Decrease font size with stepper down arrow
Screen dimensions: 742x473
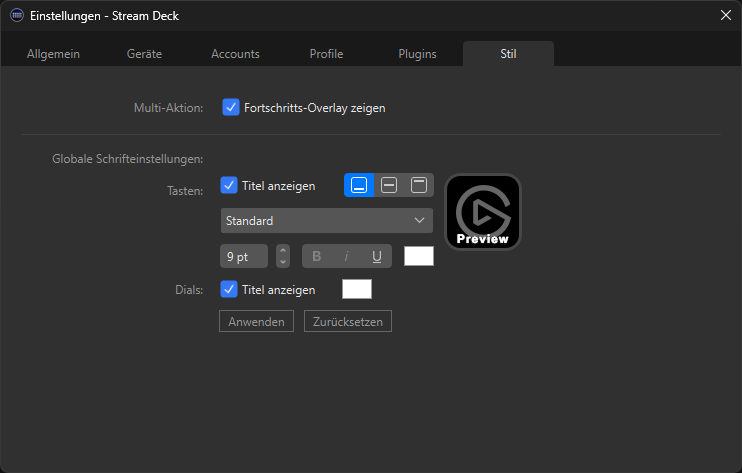[283, 262]
